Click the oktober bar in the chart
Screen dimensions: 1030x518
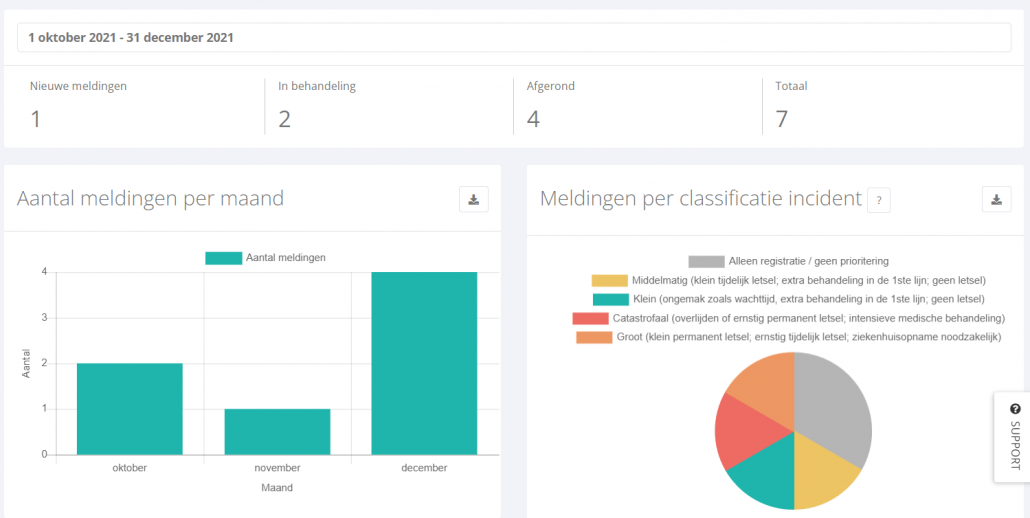tap(129, 409)
